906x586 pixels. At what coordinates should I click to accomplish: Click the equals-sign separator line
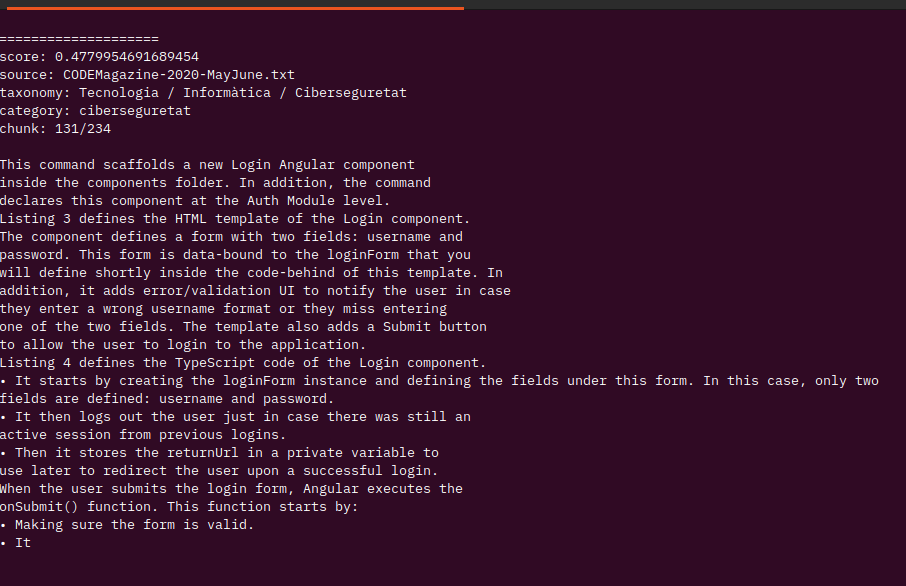[x=79, y=39]
